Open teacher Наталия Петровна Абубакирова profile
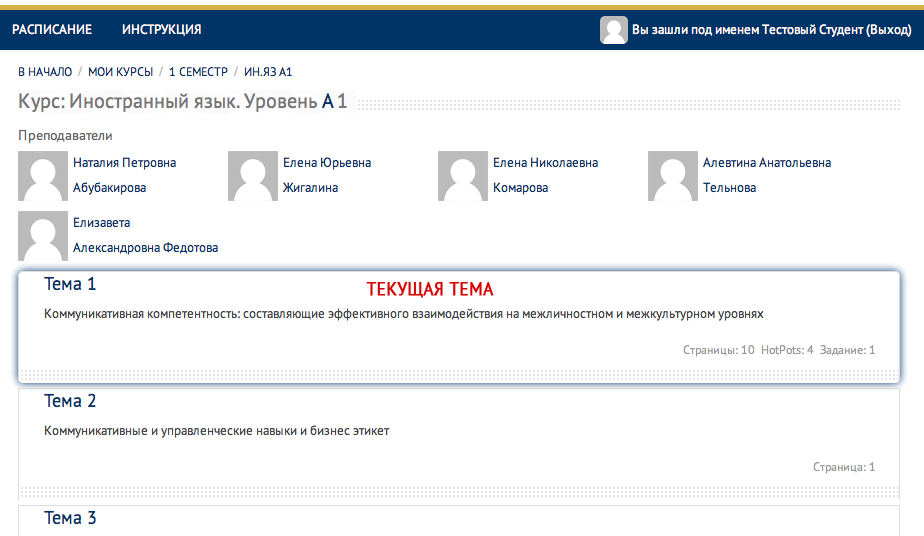This screenshot has width=924, height=536. [x=124, y=175]
